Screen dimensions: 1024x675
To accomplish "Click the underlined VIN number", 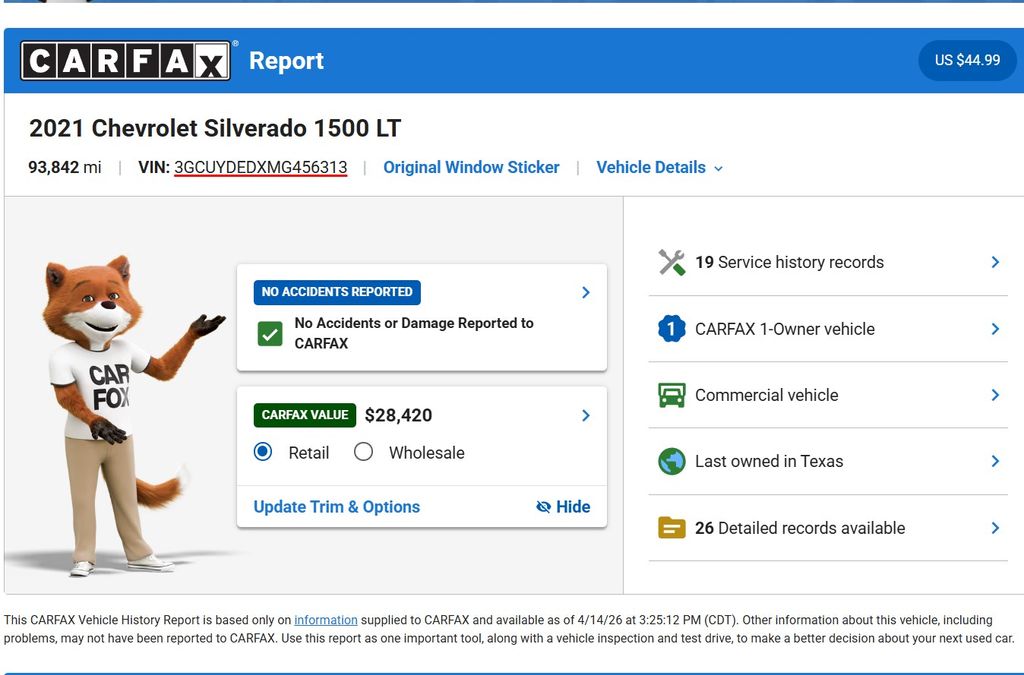I will click(260, 168).
